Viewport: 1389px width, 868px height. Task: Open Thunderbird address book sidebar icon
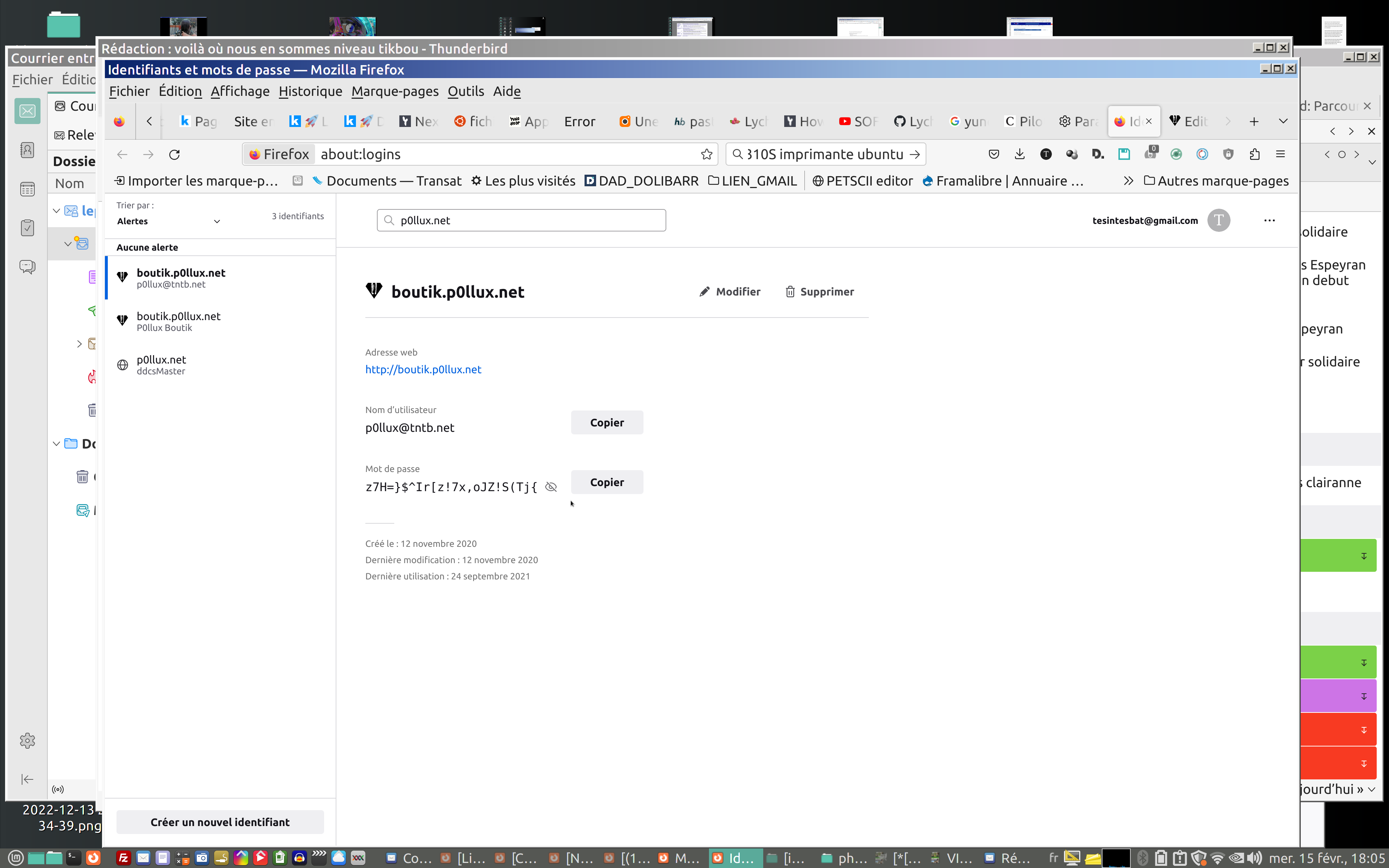(x=27, y=150)
